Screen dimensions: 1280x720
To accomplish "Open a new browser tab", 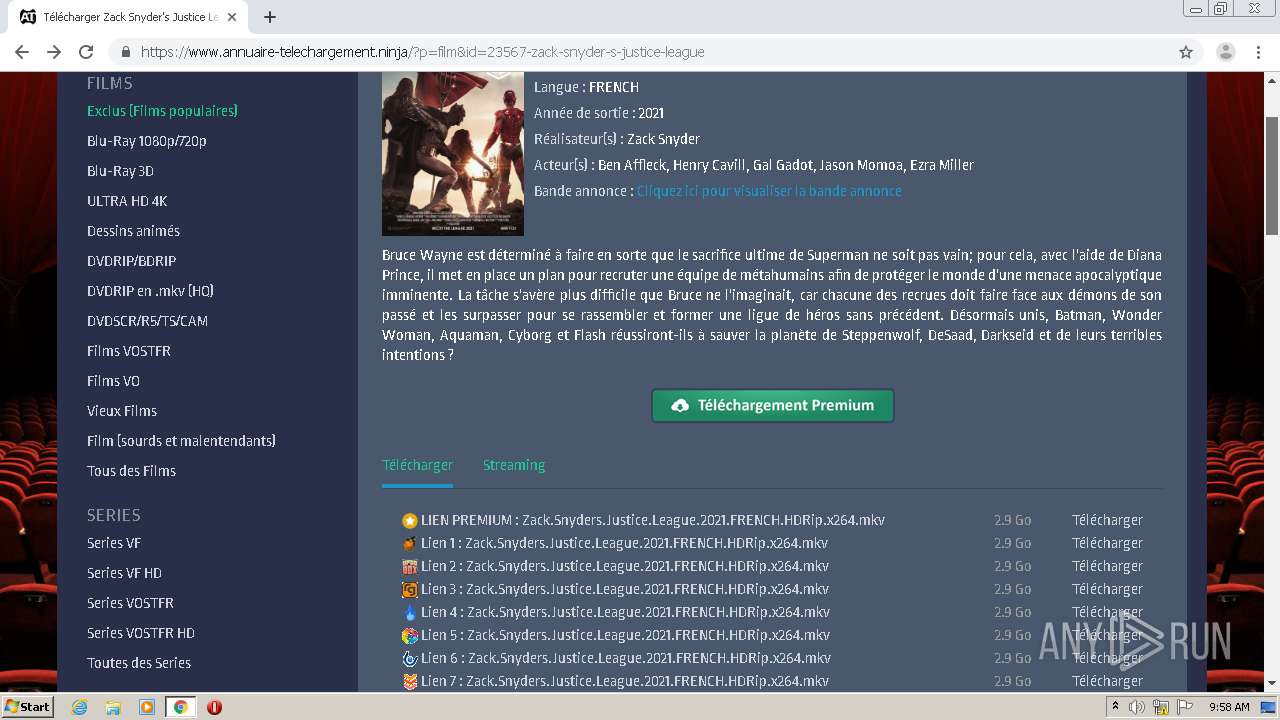I will (270, 17).
